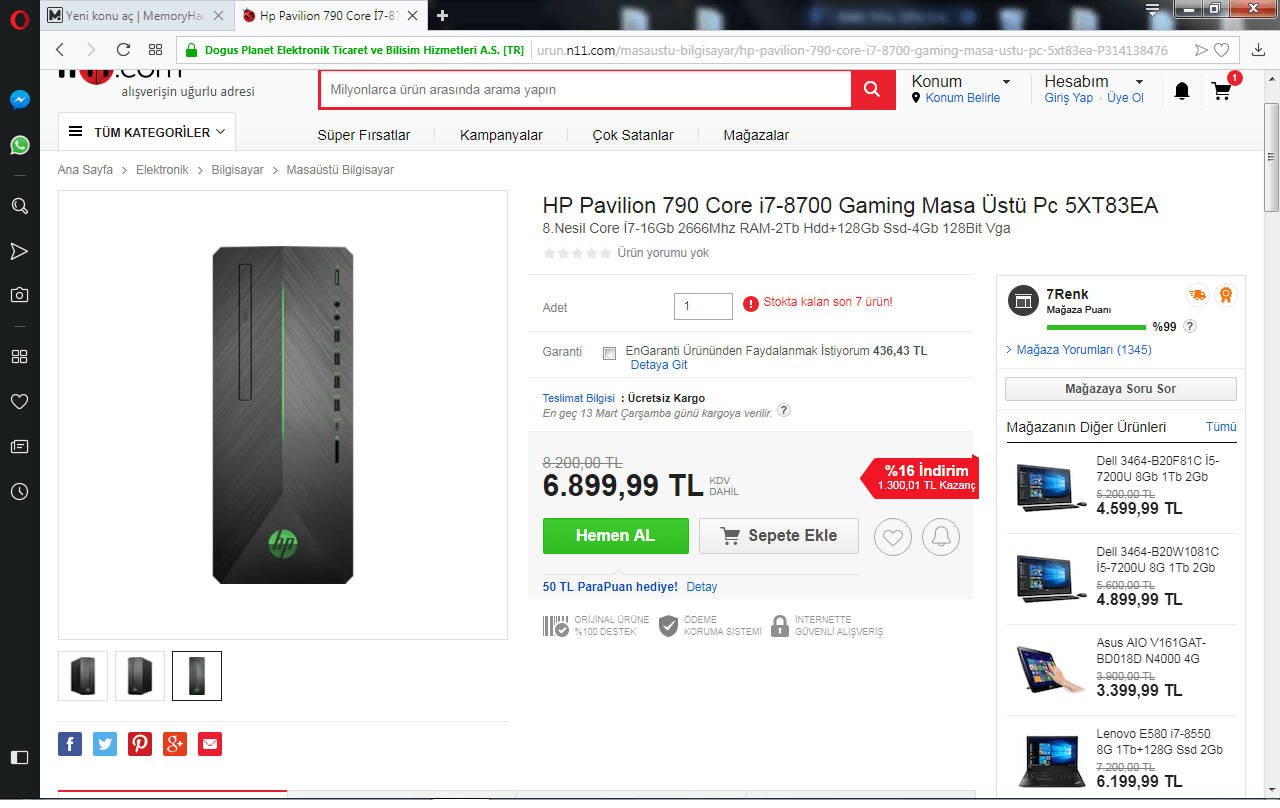This screenshot has height=808, width=1280.
Task: Share product on Pinterest
Action: tap(140, 744)
